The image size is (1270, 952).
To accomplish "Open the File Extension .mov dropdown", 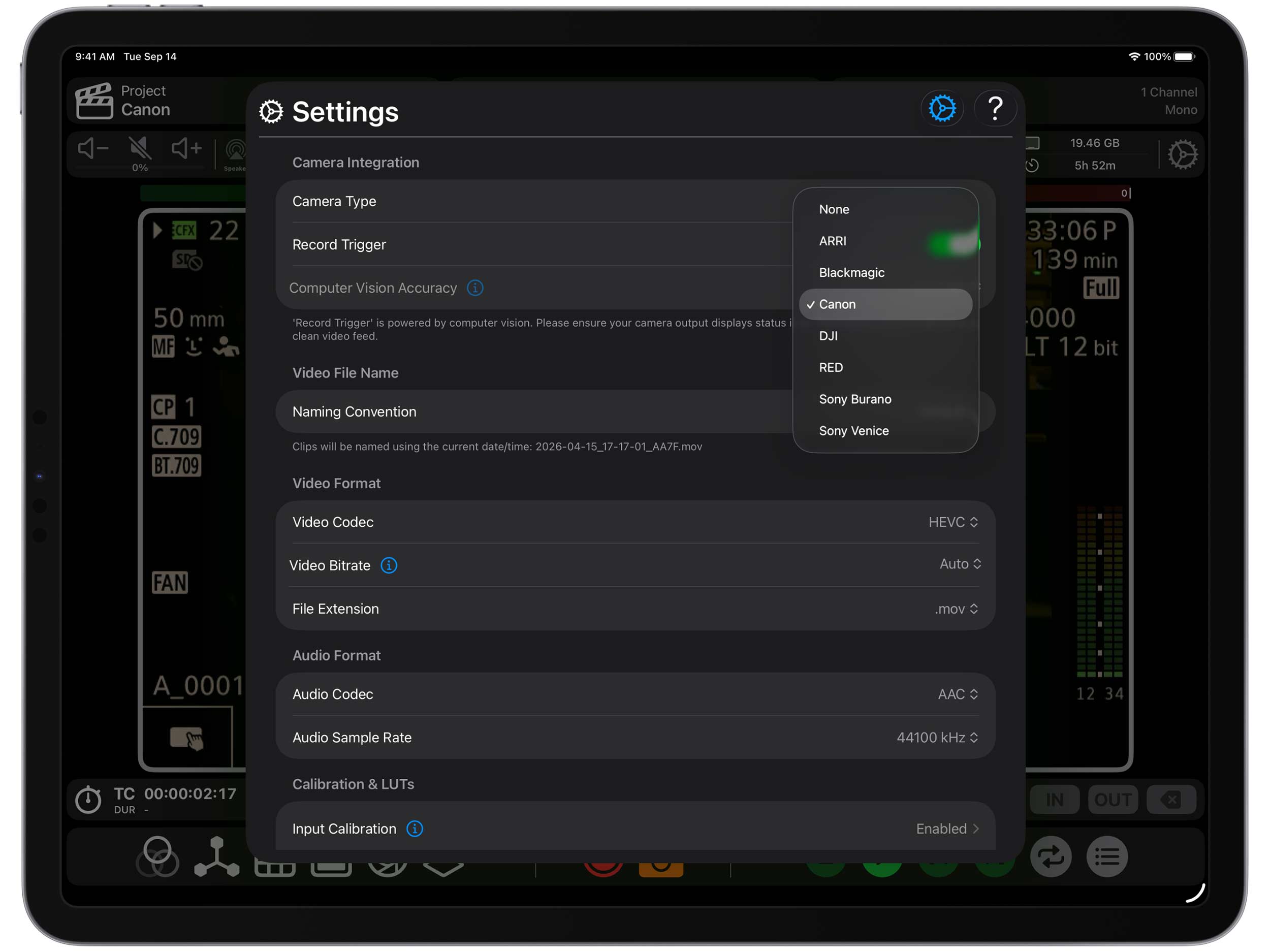I will [x=956, y=609].
